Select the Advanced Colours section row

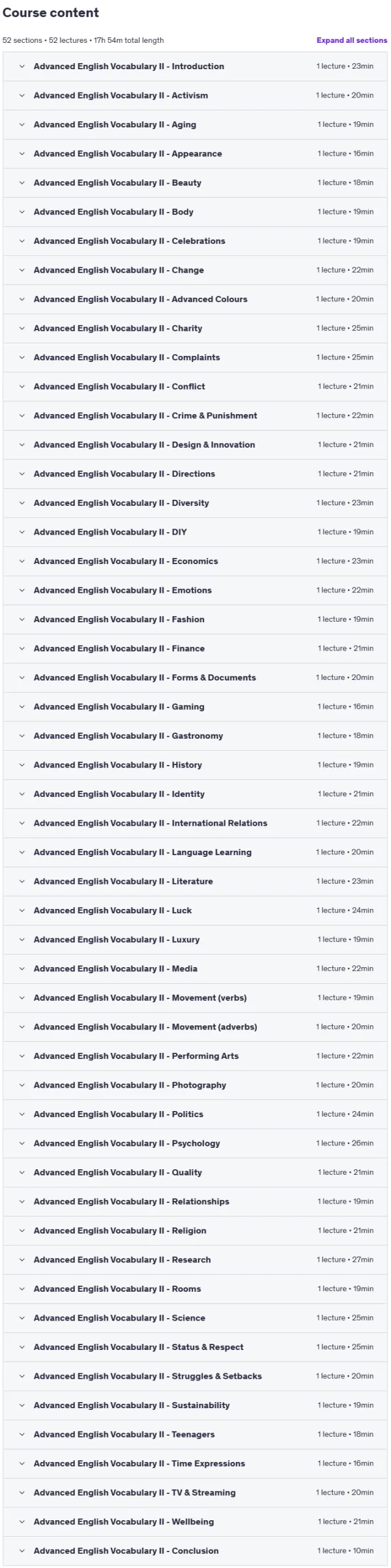pyautogui.click(x=195, y=299)
